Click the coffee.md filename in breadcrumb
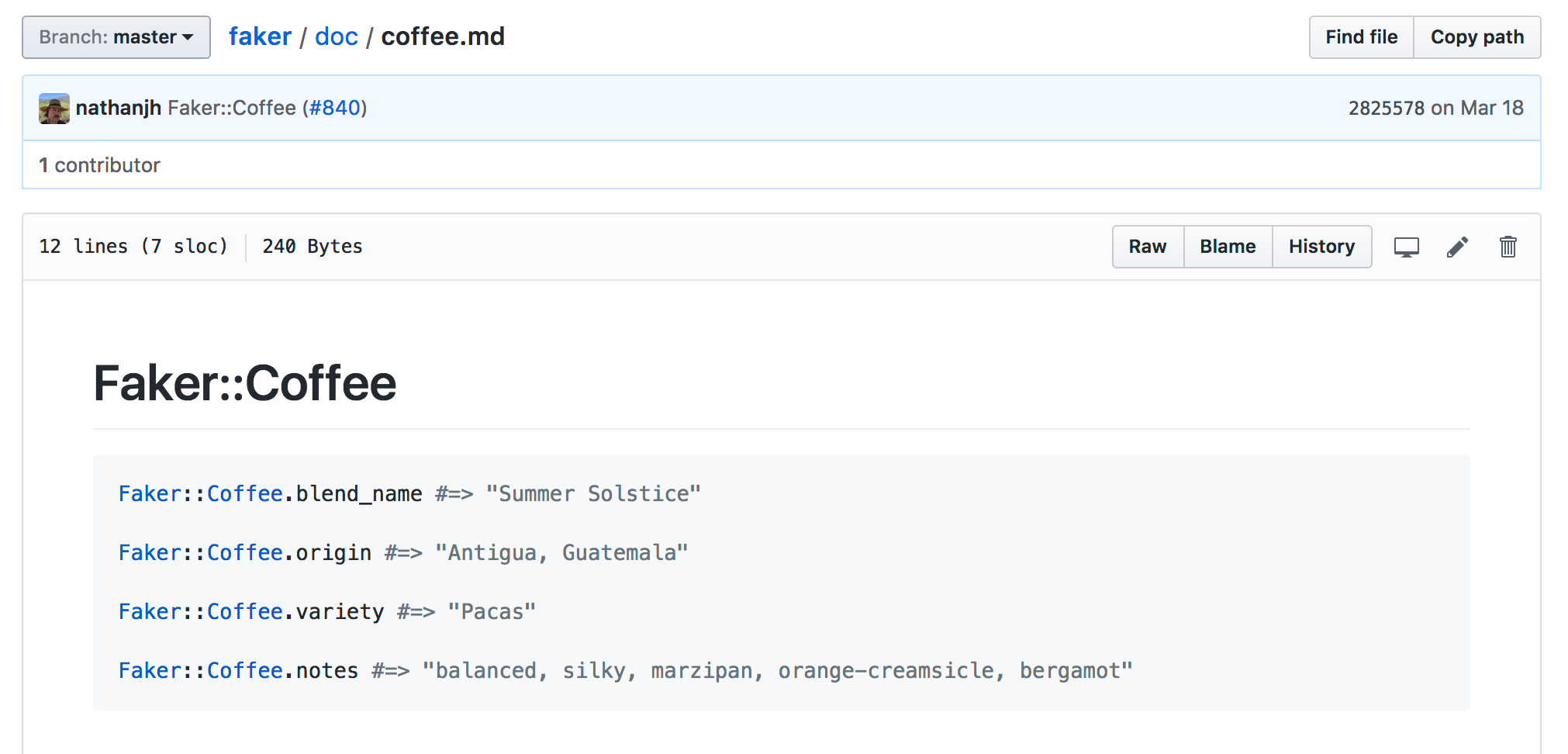Viewport: 1568px width, 754px height. (443, 36)
